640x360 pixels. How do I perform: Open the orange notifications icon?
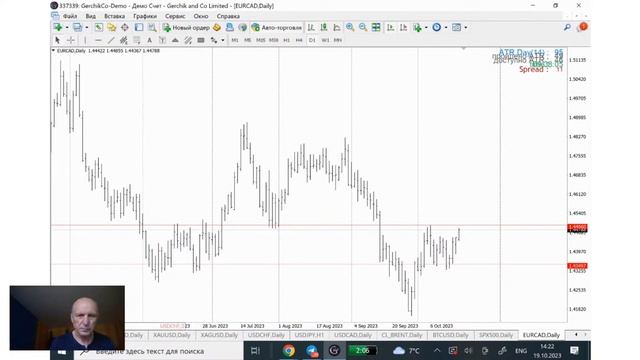pyautogui.click(x=583, y=27)
